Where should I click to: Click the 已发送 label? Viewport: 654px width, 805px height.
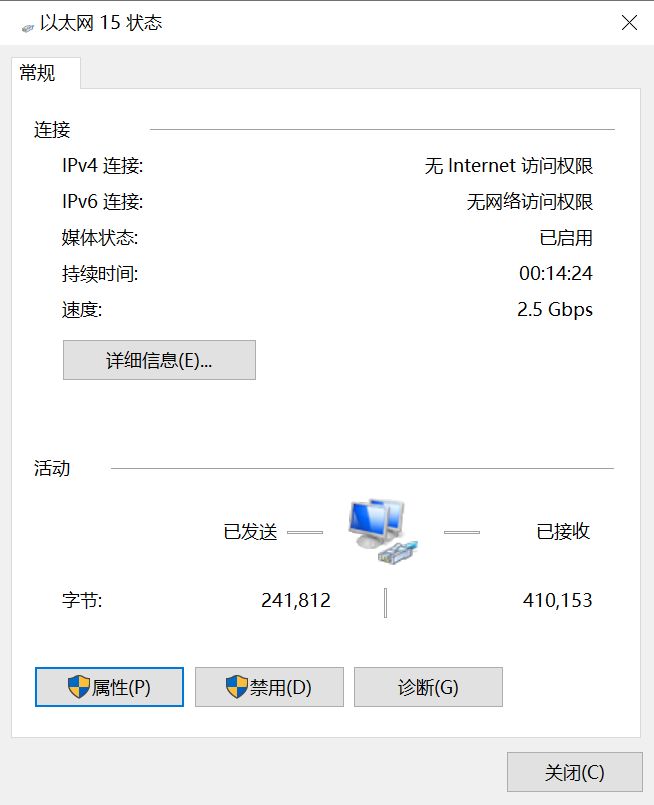tap(251, 531)
